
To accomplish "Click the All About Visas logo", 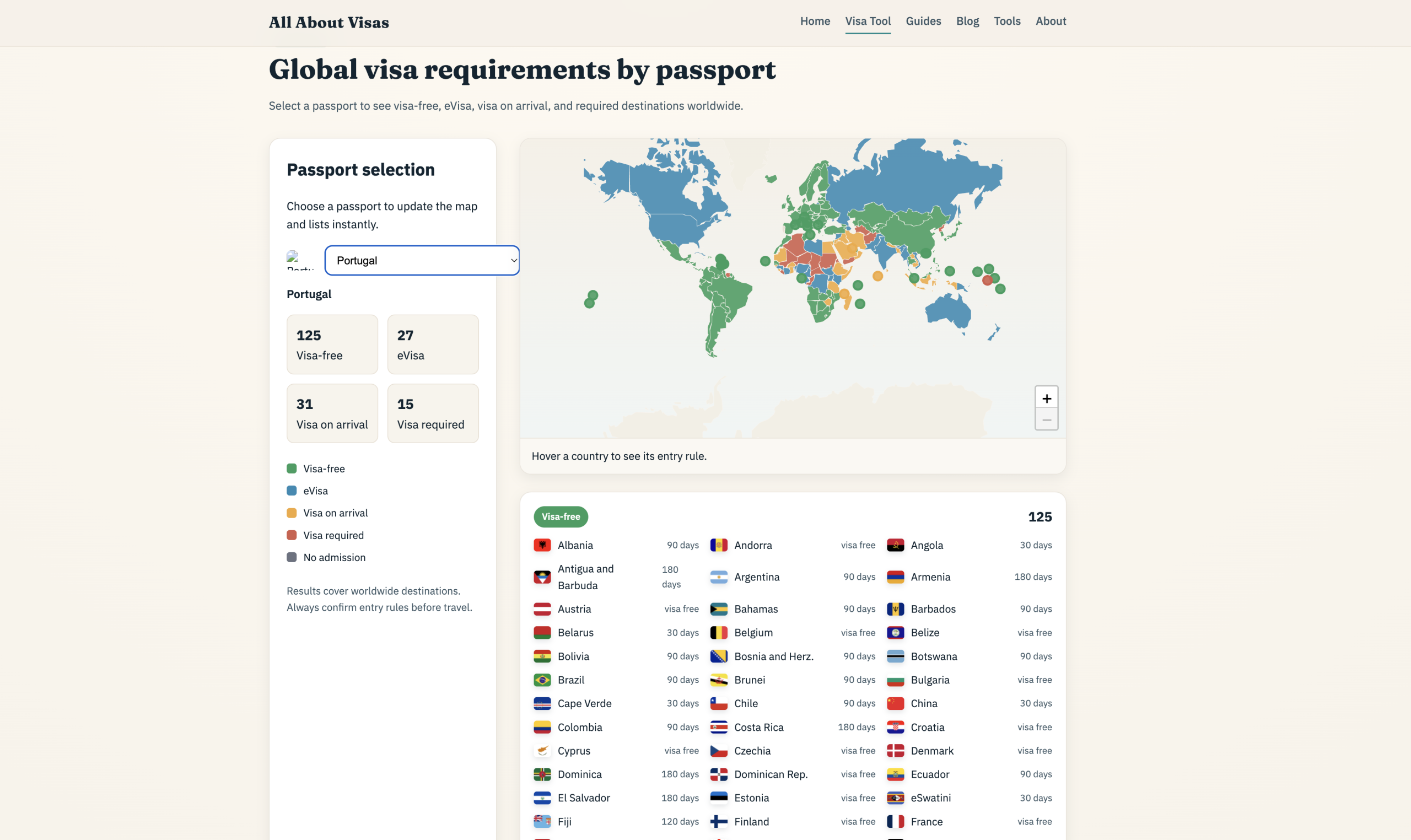I will click(x=328, y=23).
